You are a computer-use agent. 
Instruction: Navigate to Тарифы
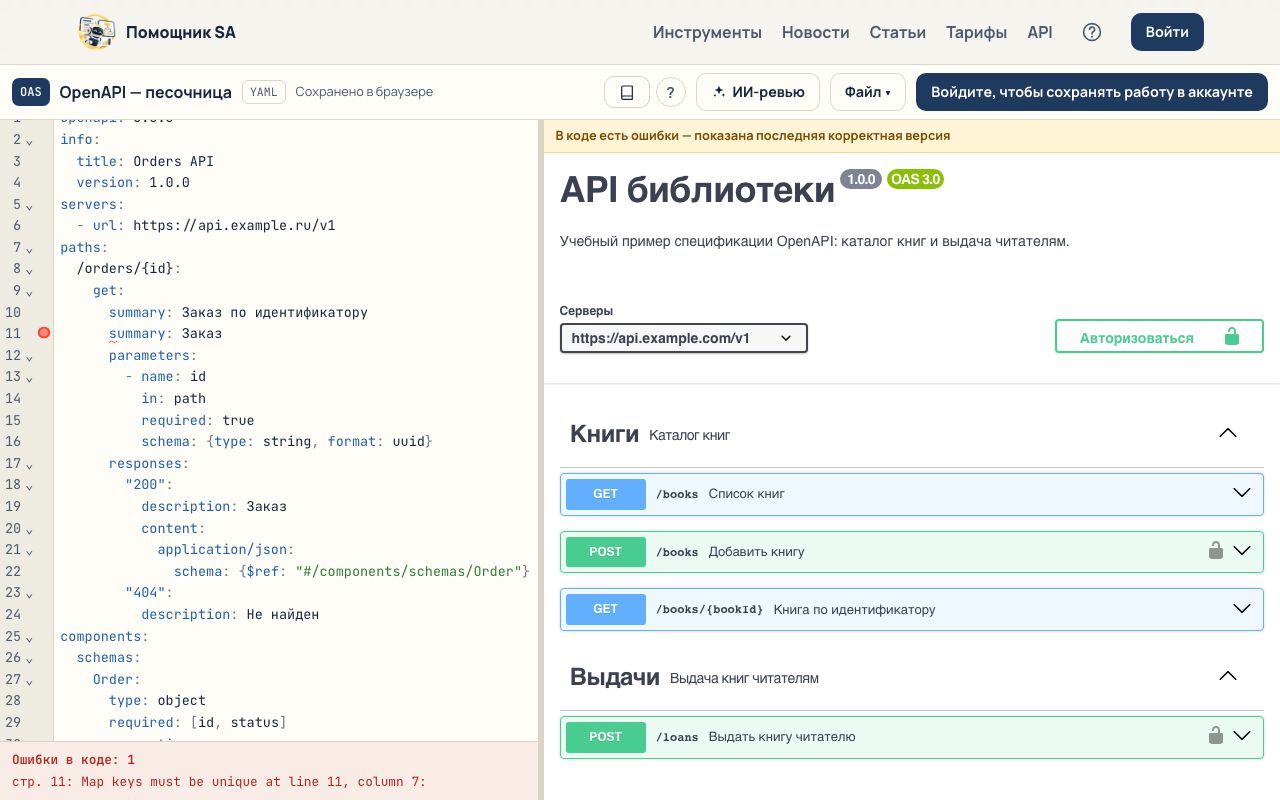click(977, 32)
